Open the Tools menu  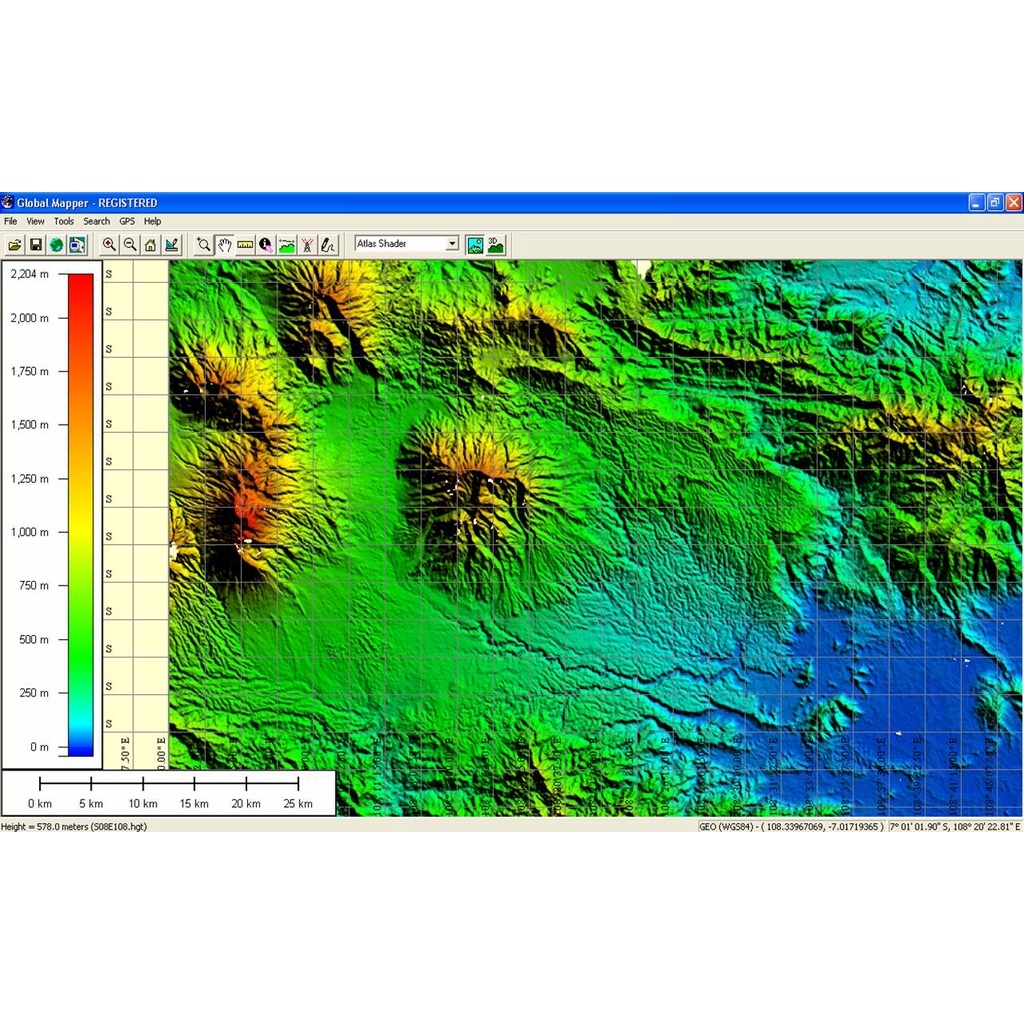click(x=64, y=221)
